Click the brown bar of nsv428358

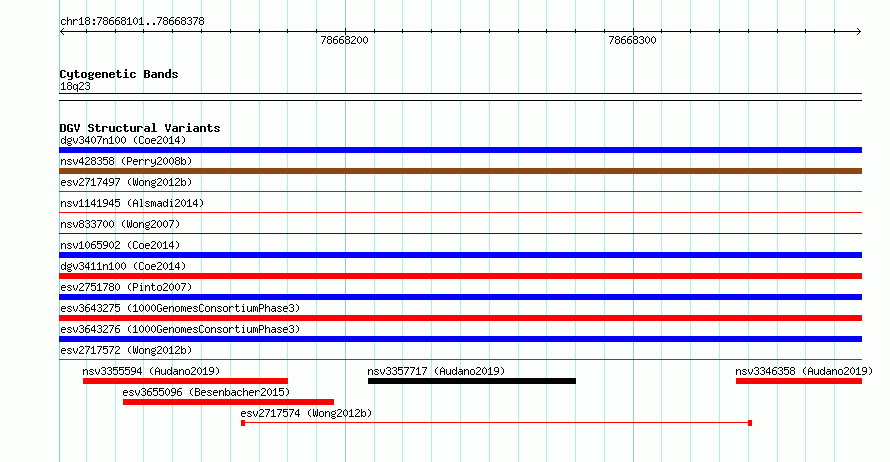pyautogui.click(x=460, y=171)
